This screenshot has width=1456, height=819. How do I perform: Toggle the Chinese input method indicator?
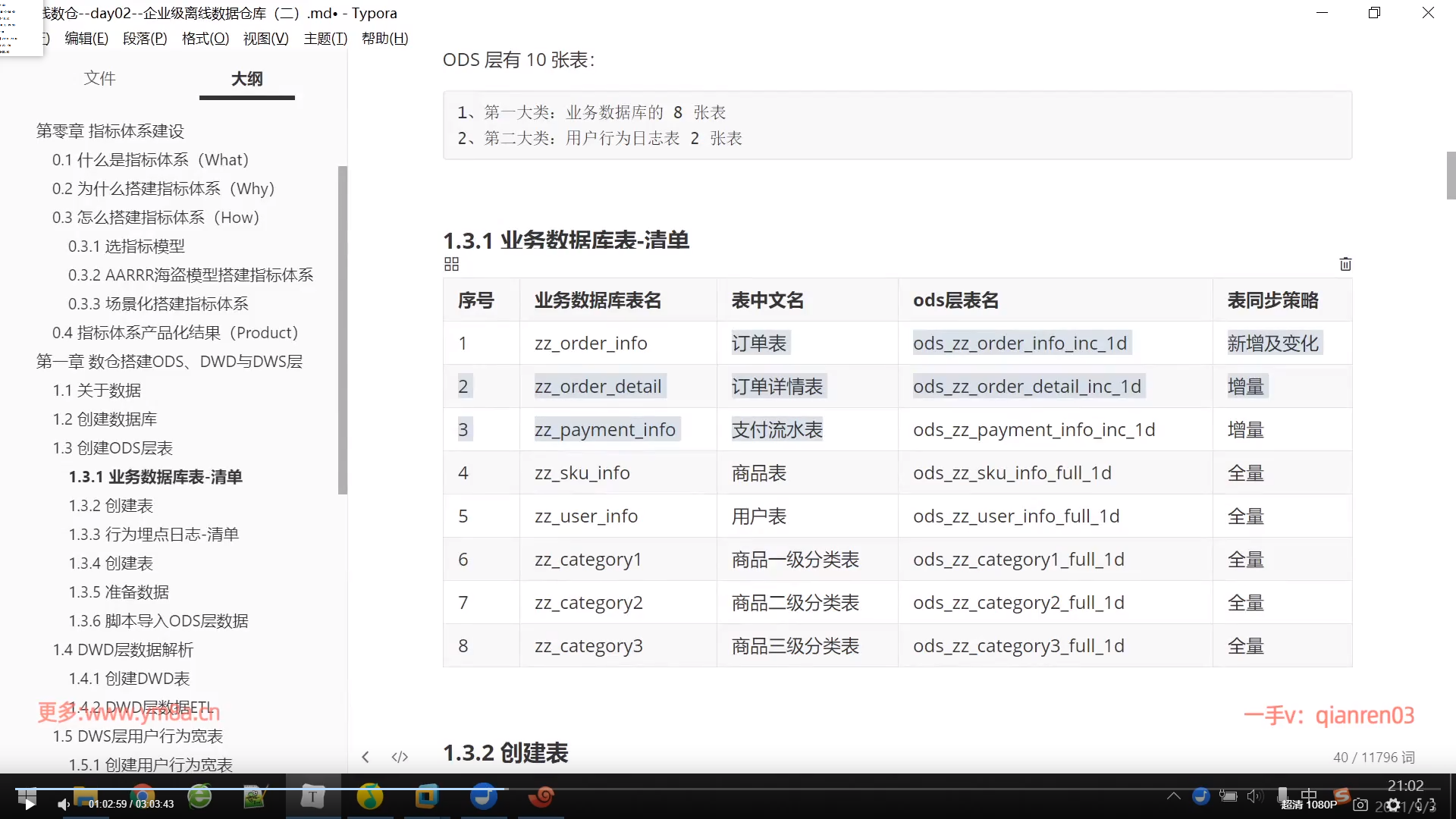pos(1309,794)
